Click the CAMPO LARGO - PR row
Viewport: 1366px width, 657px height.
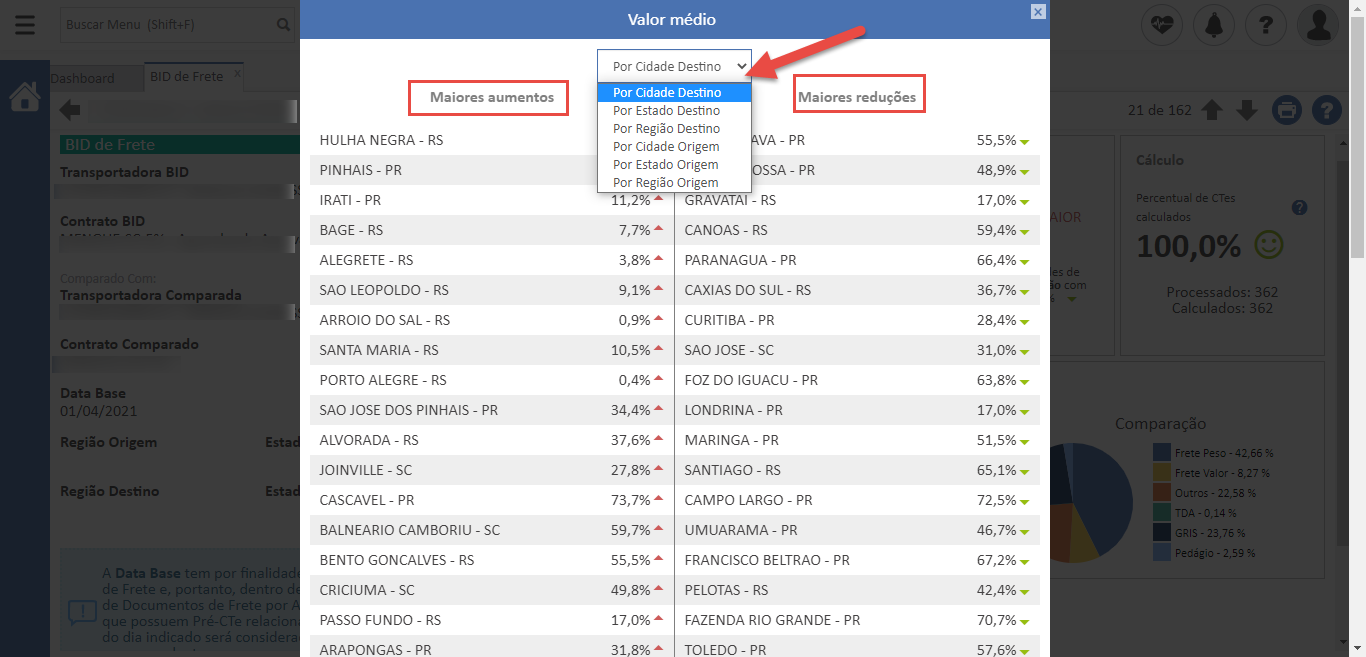click(858, 500)
